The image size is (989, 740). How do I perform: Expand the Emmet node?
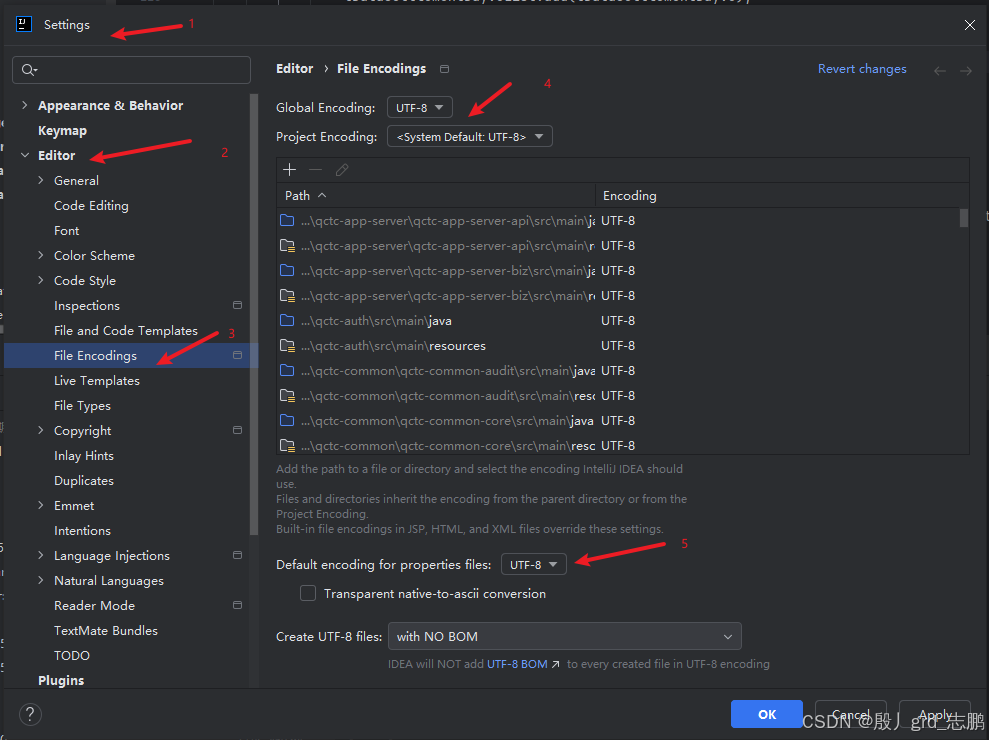point(41,505)
